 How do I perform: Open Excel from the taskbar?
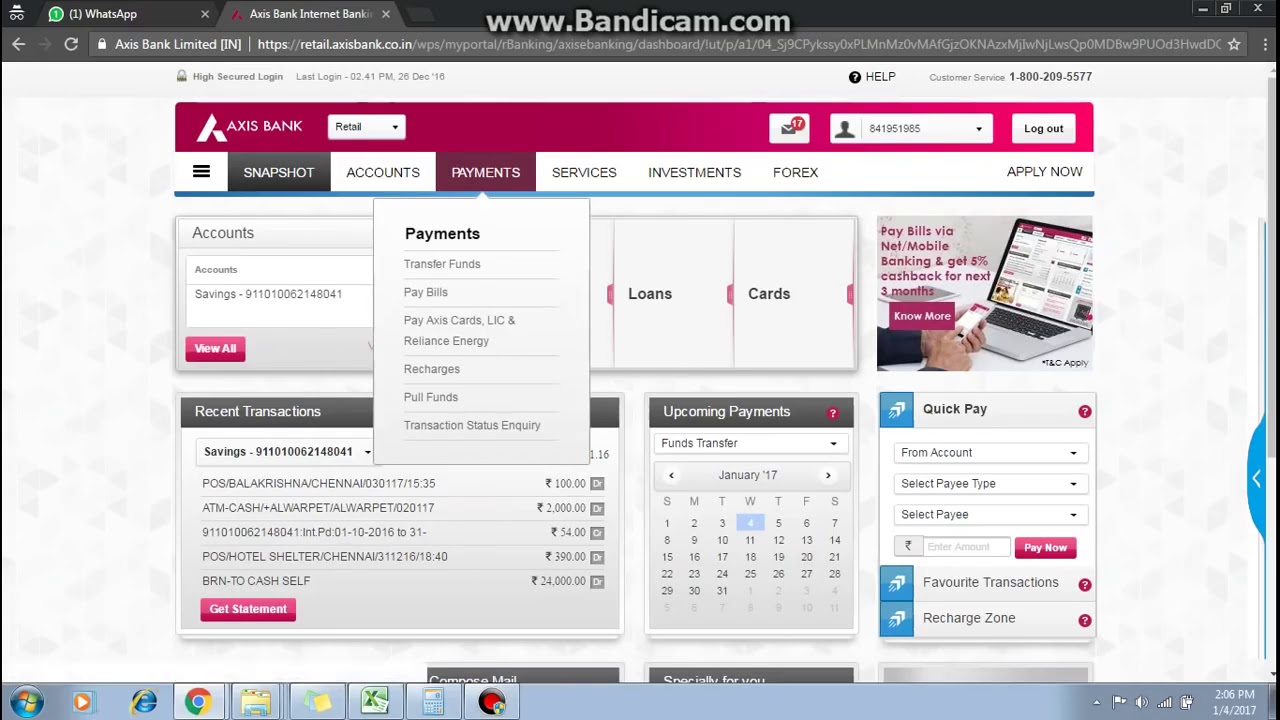coord(375,702)
